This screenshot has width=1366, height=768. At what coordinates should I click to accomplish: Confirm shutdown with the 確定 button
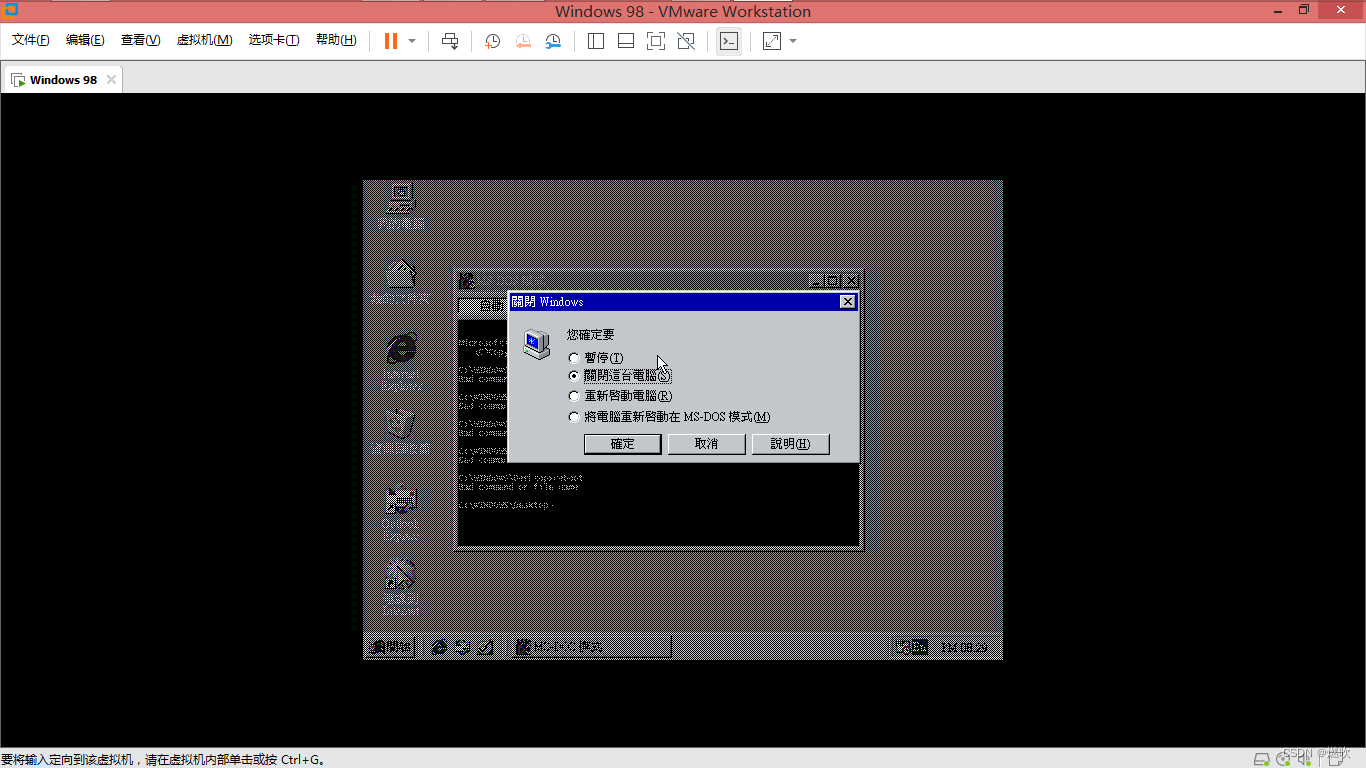coord(622,444)
